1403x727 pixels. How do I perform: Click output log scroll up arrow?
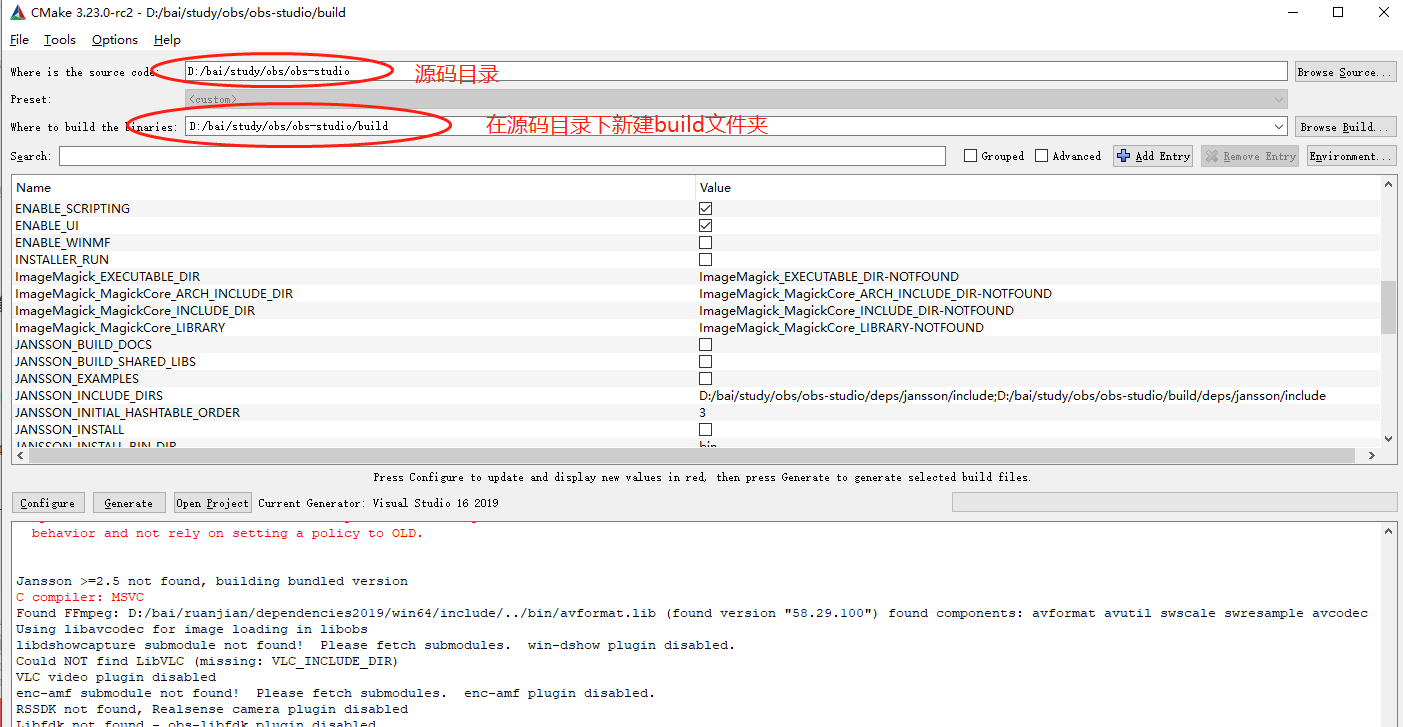1388,530
